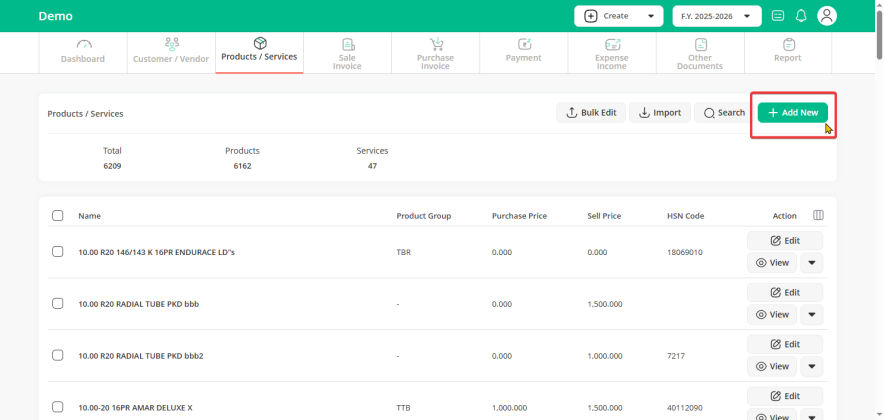The image size is (884, 420).
Task: Toggle the select-all checkbox in table header
Action: coord(58,216)
